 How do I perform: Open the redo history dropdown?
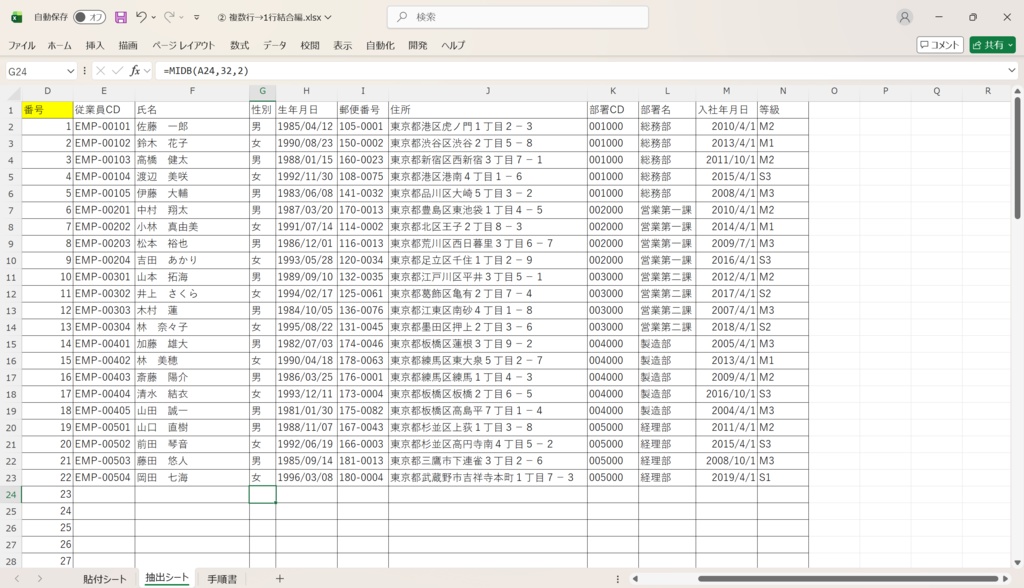tap(182, 18)
